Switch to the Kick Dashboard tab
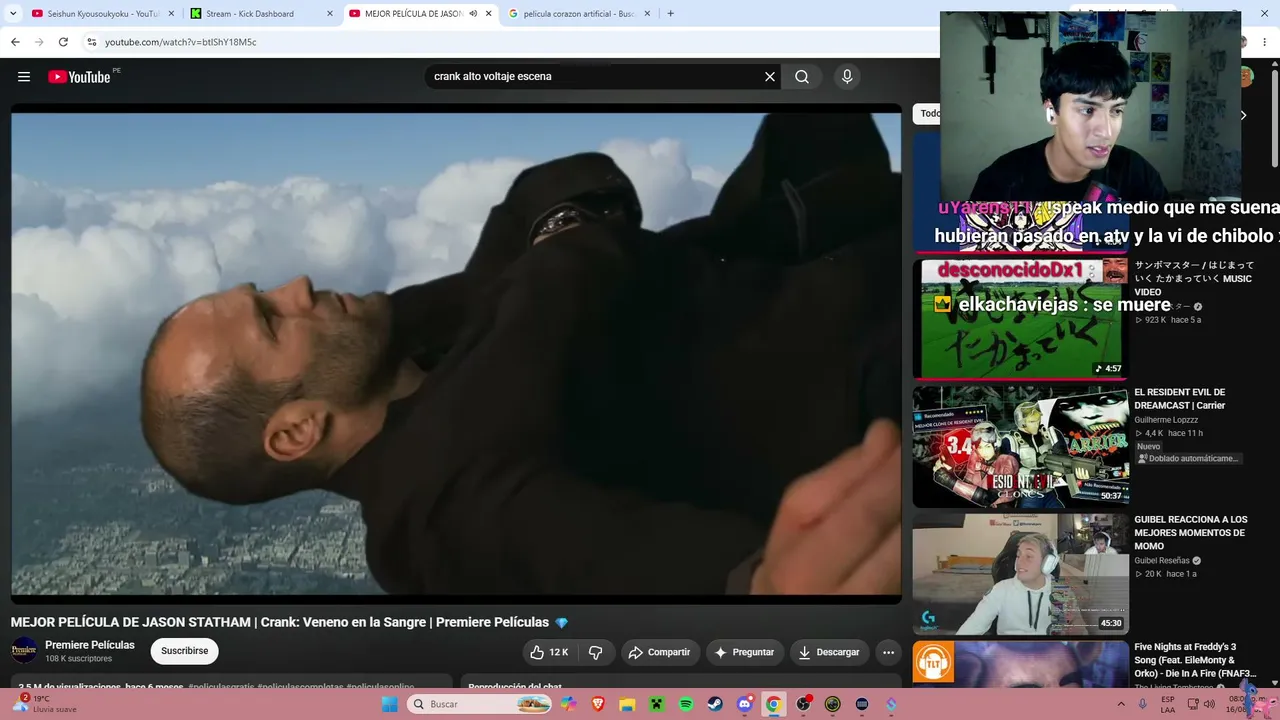 (262, 14)
